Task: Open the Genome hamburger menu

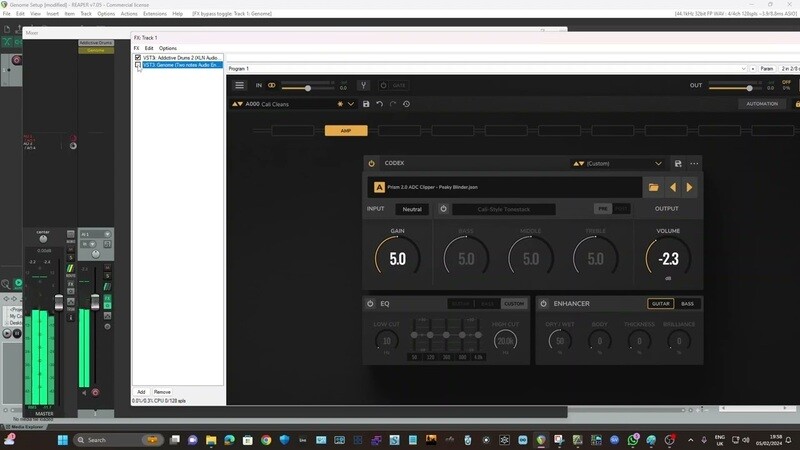Action: 239,85
